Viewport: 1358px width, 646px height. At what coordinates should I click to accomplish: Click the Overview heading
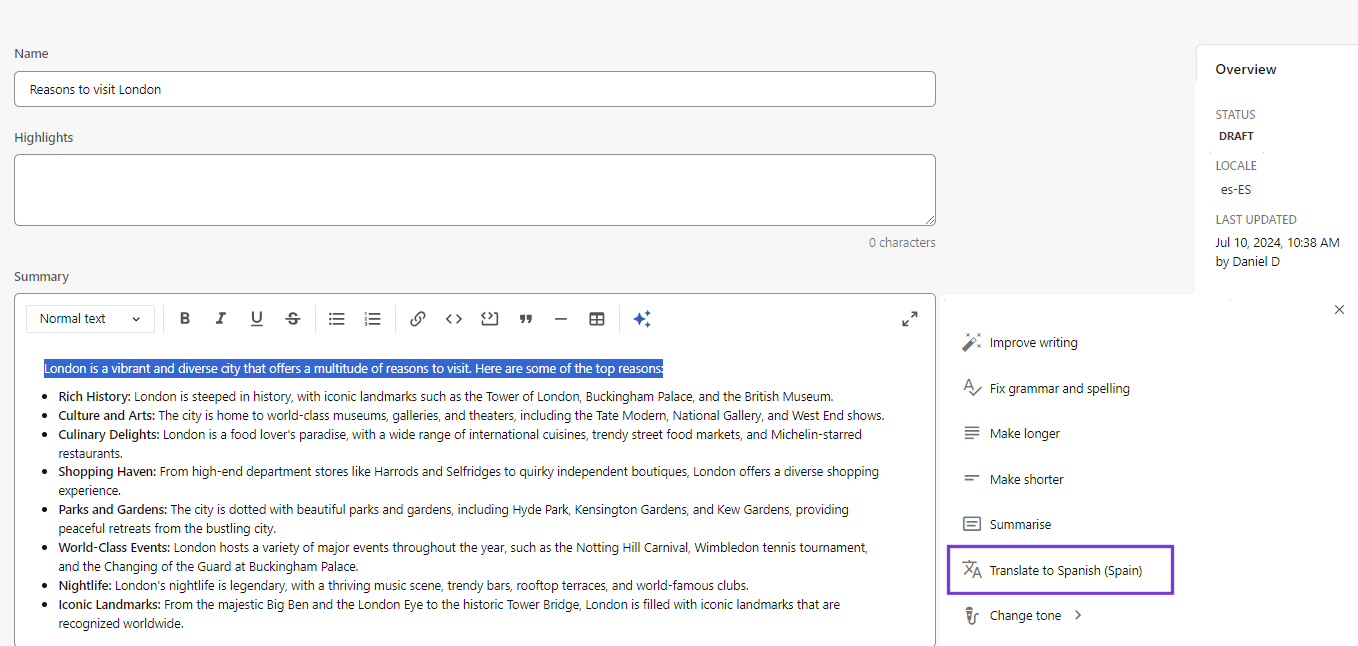pos(1246,69)
